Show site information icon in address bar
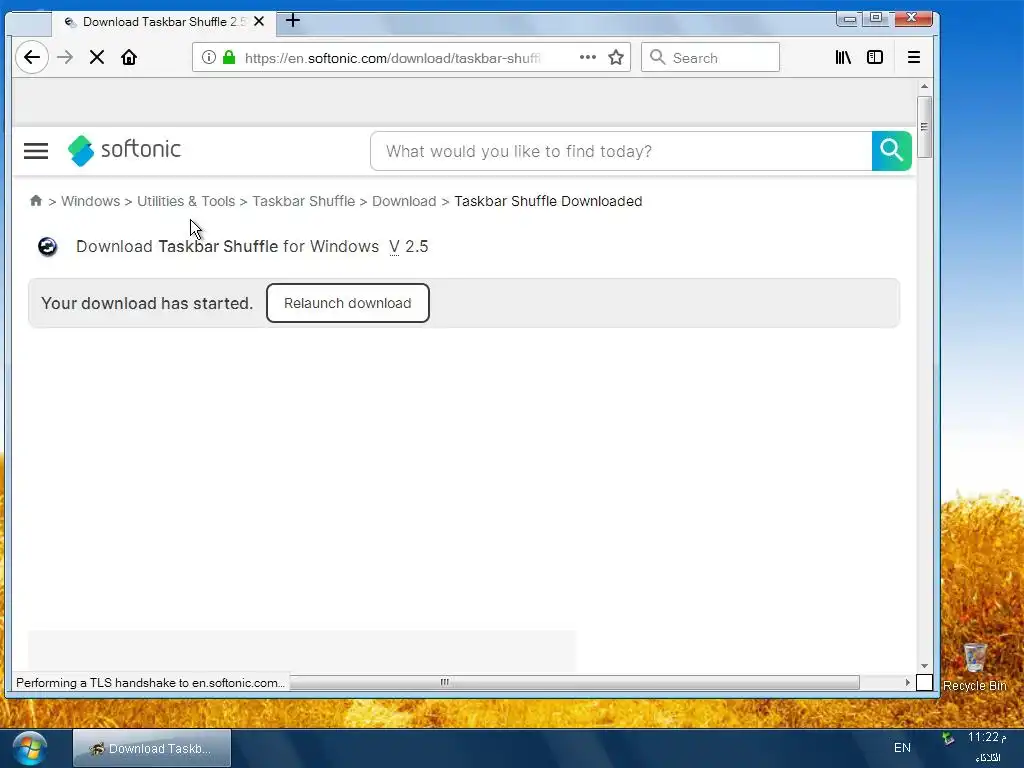 [208, 57]
